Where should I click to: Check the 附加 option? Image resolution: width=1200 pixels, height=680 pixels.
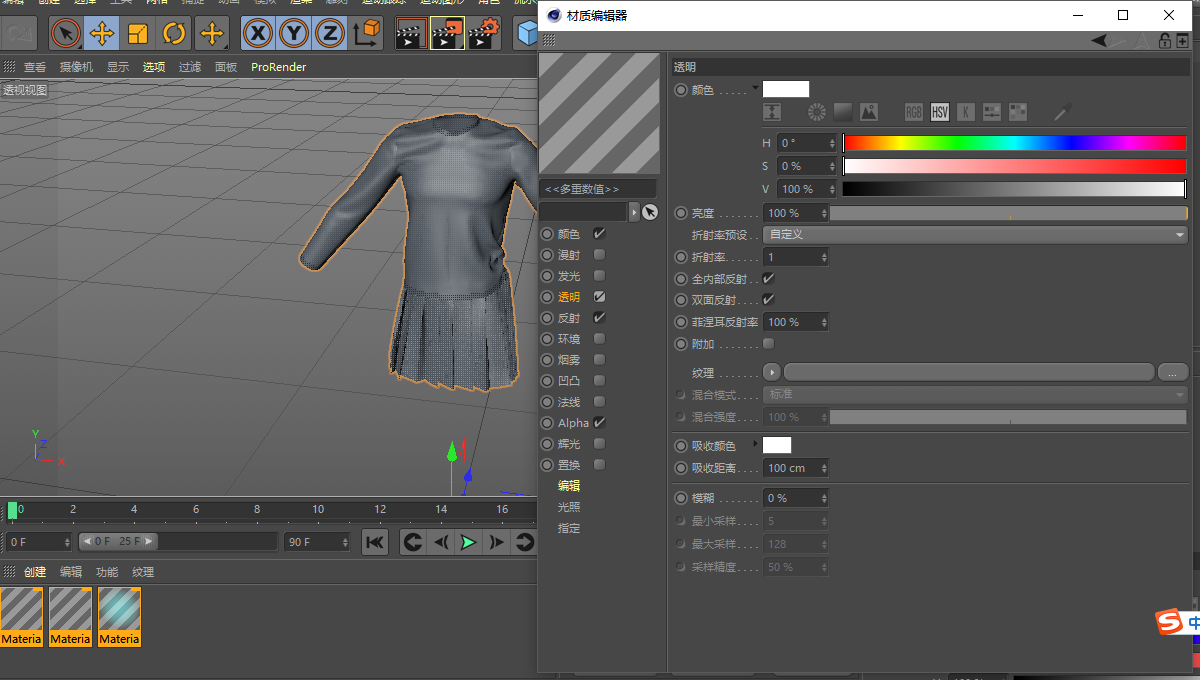coord(768,344)
